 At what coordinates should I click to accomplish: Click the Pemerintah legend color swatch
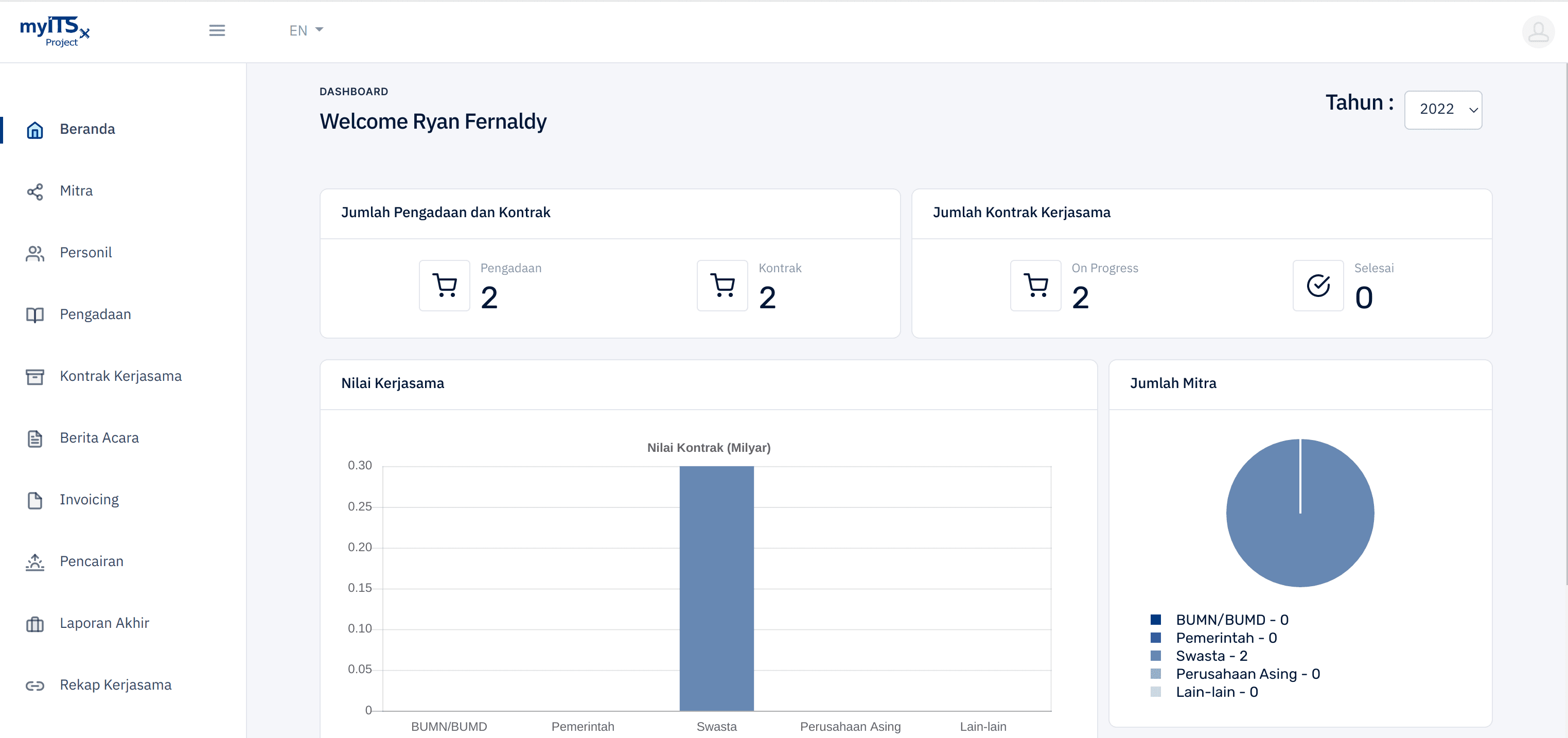point(1156,638)
